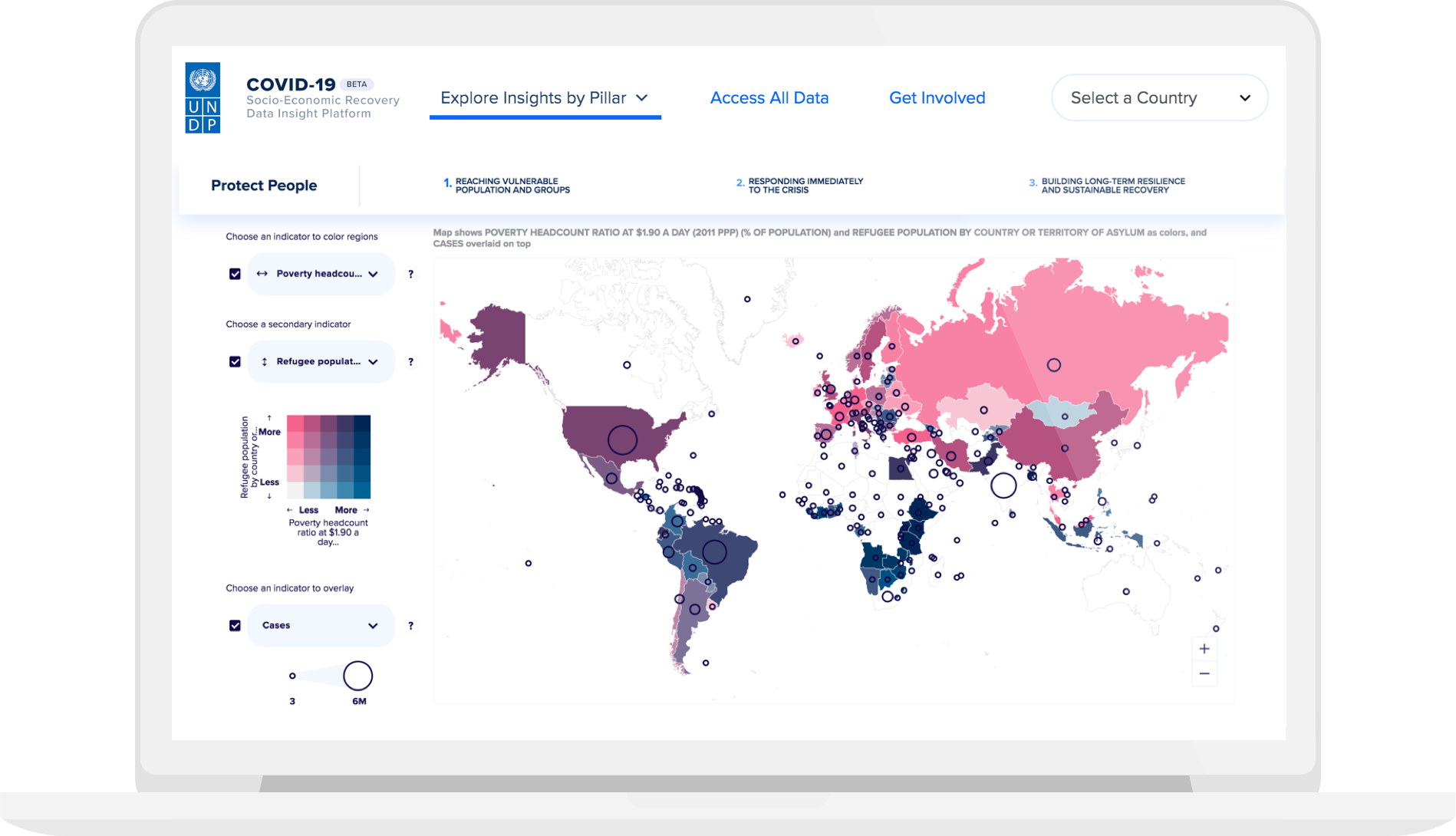Expand the Cases overlay dropdown
This screenshot has height=836, width=1456.
(x=321, y=626)
